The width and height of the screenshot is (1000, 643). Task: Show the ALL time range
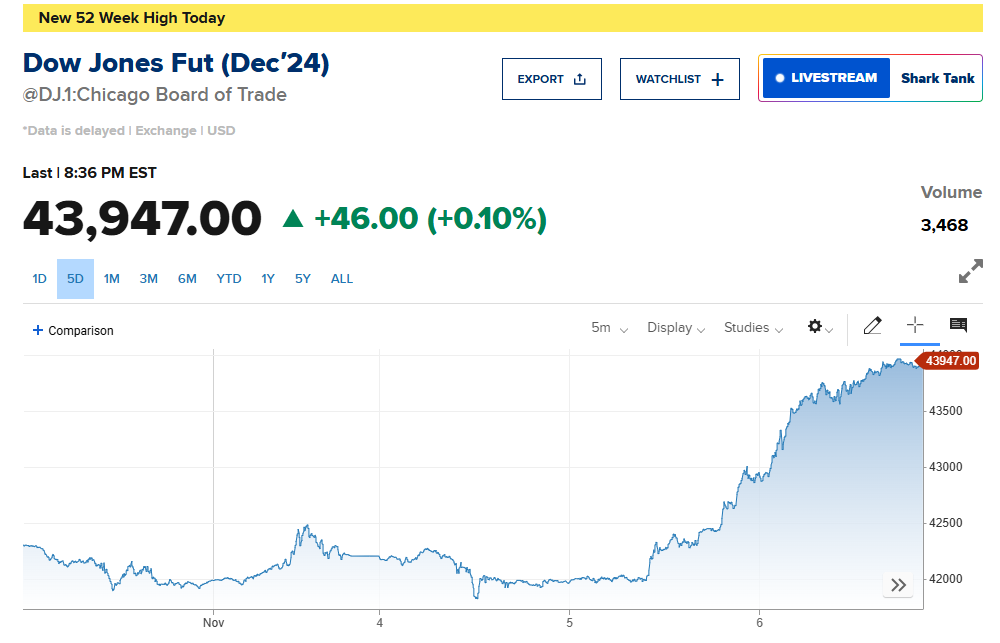(342, 279)
